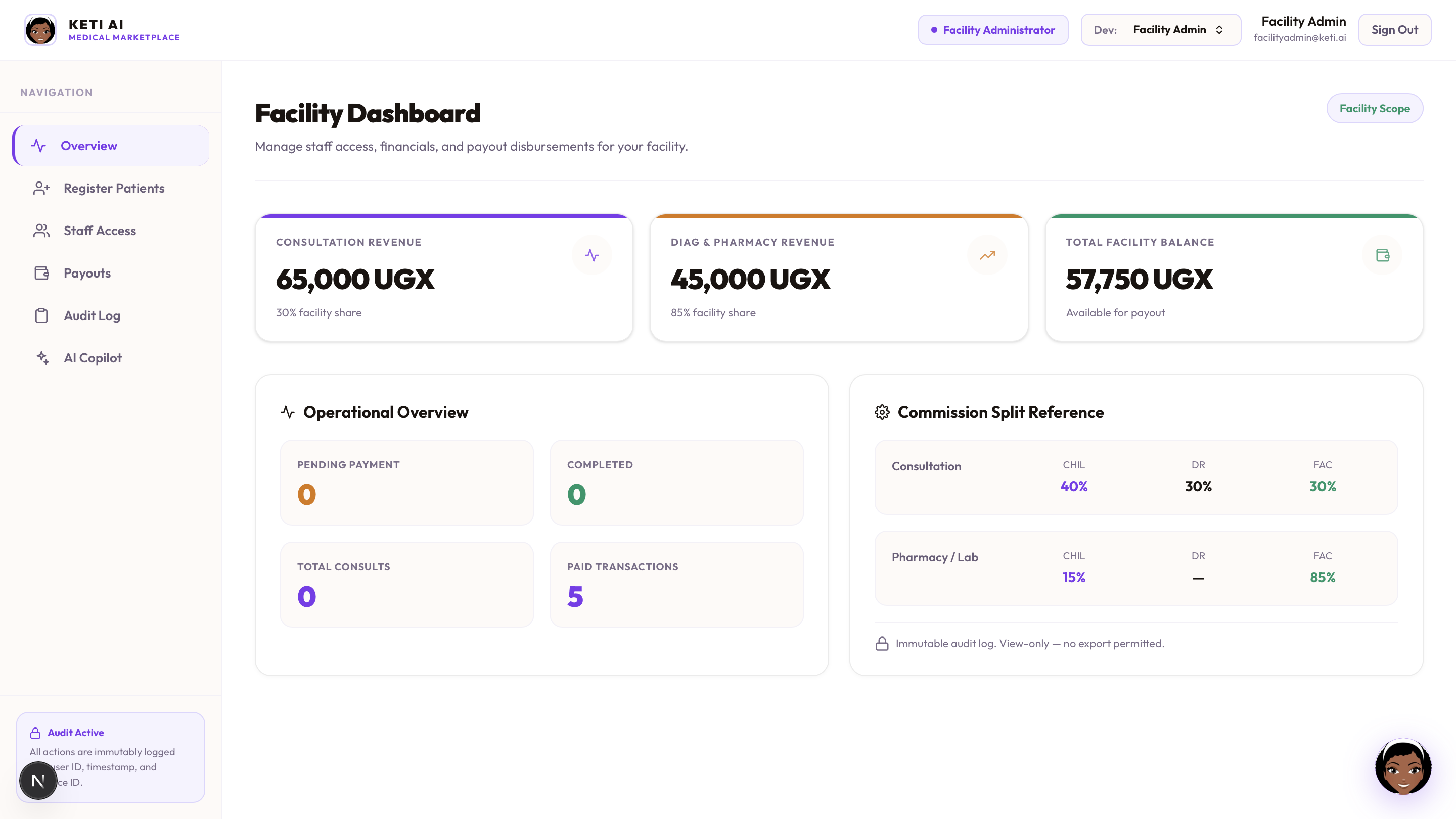The width and height of the screenshot is (1456, 819).
Task: Click the Sign Out button
Action: 1394,30
